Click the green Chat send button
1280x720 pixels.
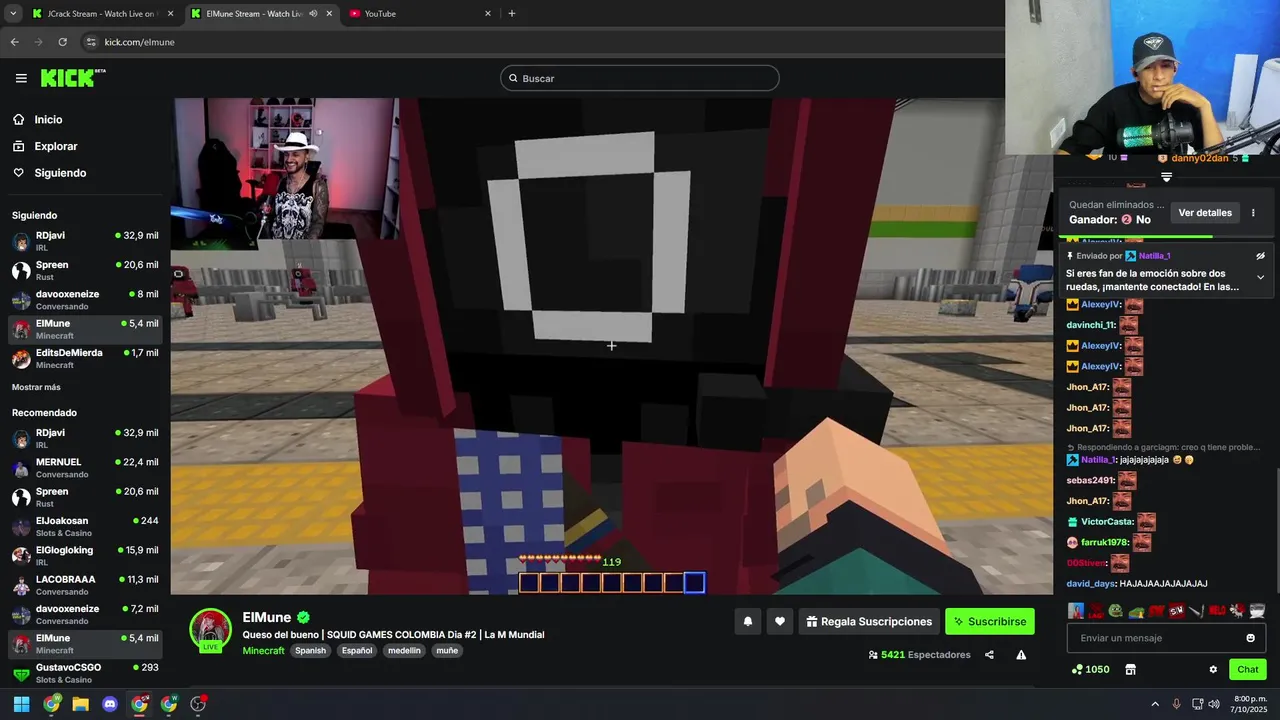tap(1248, 669)
